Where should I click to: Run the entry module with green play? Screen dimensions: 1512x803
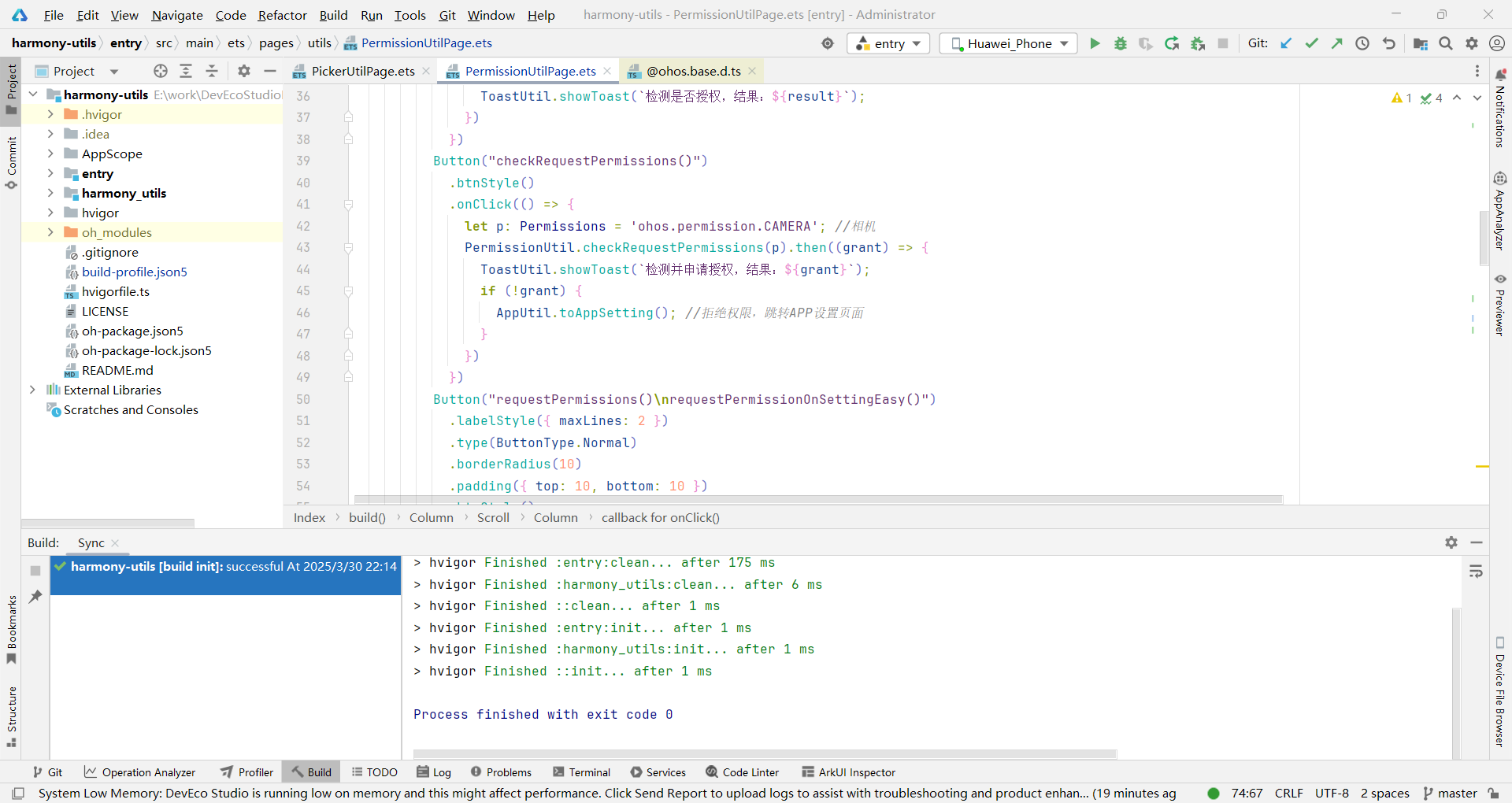click(x=1095, y=44)
